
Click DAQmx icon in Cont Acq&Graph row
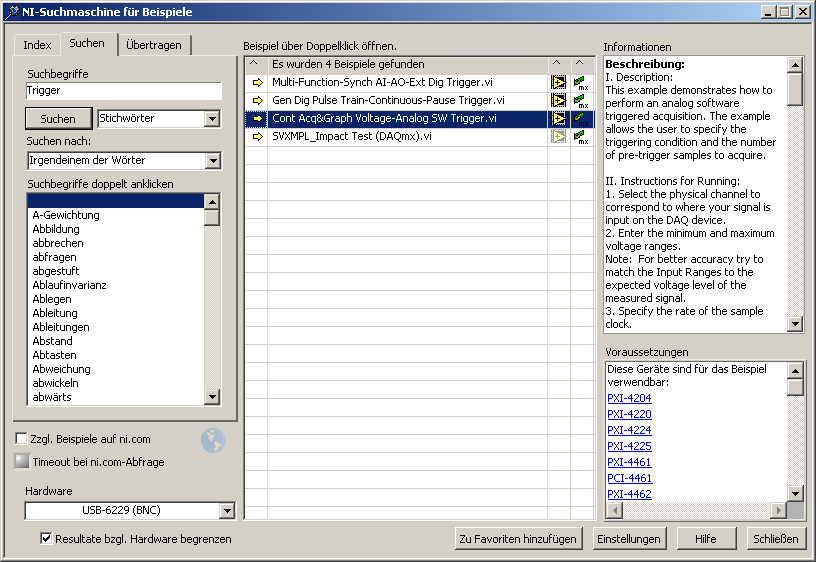pos(581,119)
